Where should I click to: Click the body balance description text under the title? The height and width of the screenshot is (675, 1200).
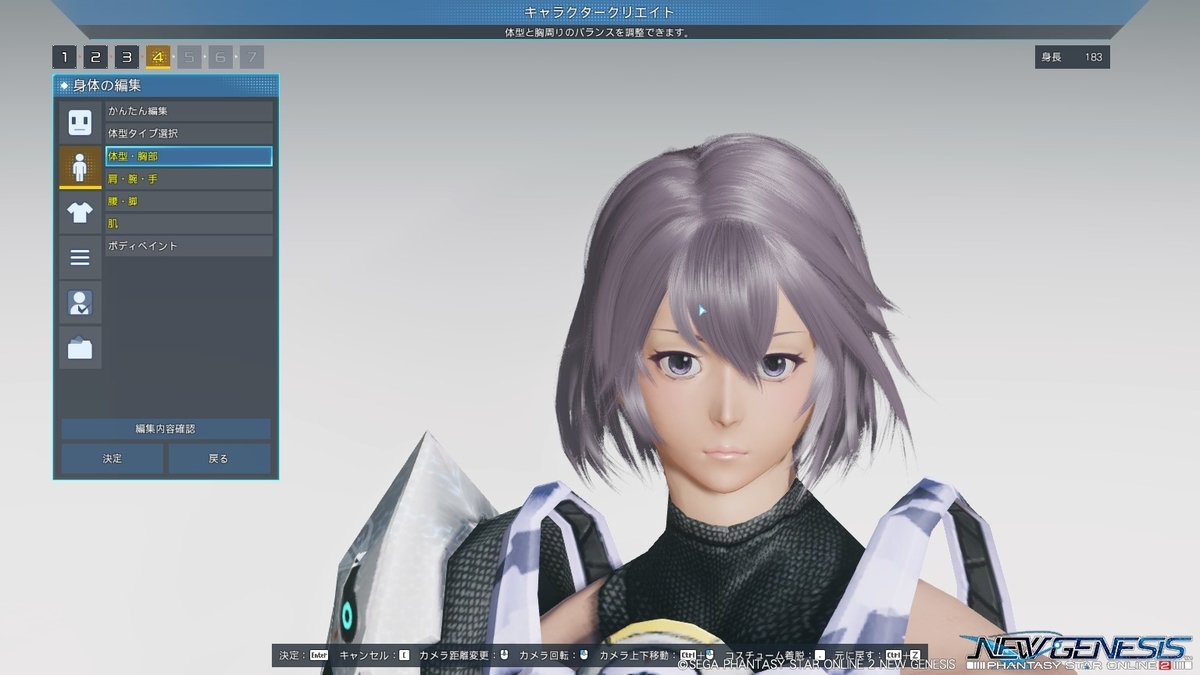click(599, 32)
